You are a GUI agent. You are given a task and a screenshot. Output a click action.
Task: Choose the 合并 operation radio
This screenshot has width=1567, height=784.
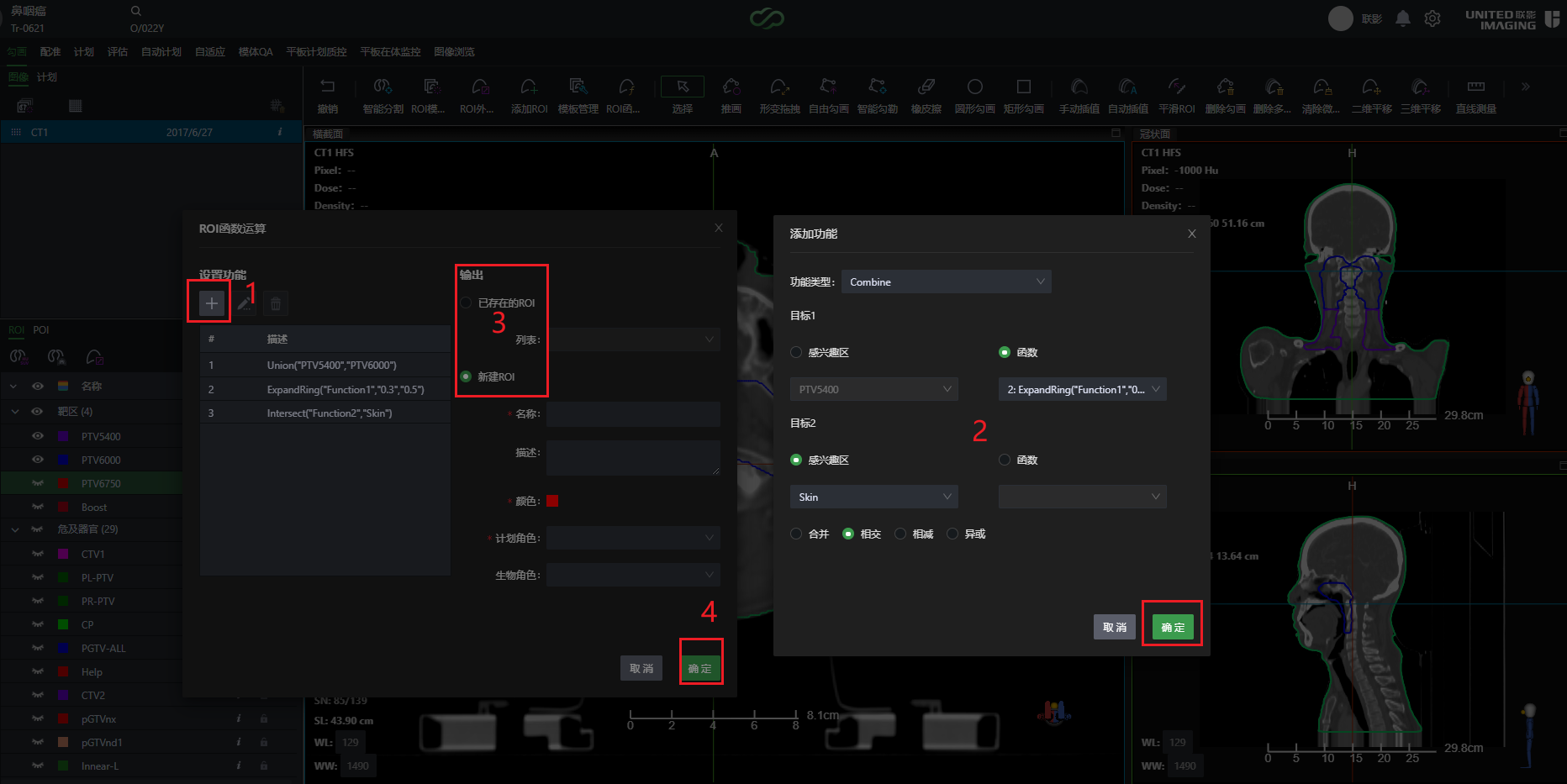[x=796, y=534]
